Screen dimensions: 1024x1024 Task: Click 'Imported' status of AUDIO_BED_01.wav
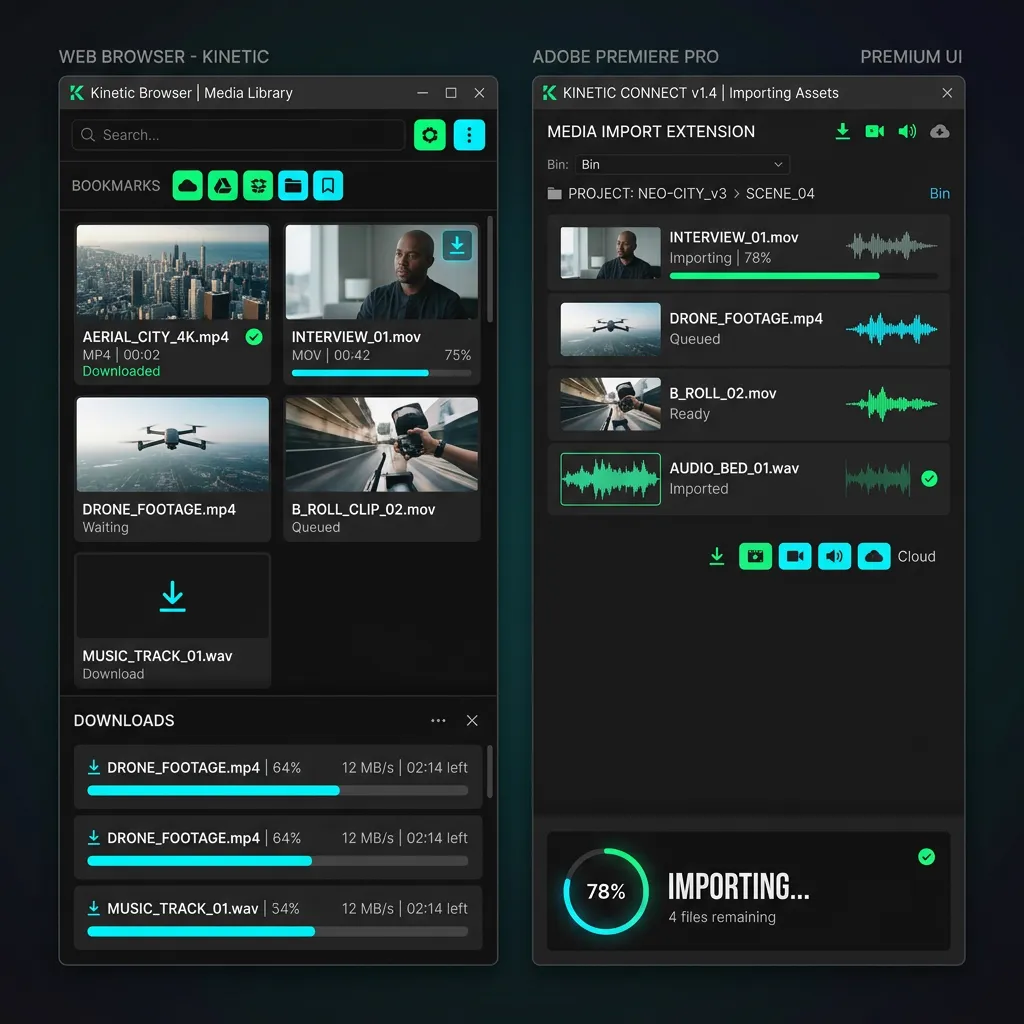coord(699,488)
